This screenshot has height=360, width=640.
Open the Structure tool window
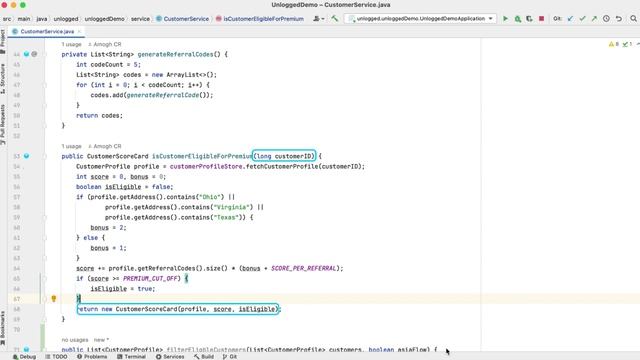point(3,79)
